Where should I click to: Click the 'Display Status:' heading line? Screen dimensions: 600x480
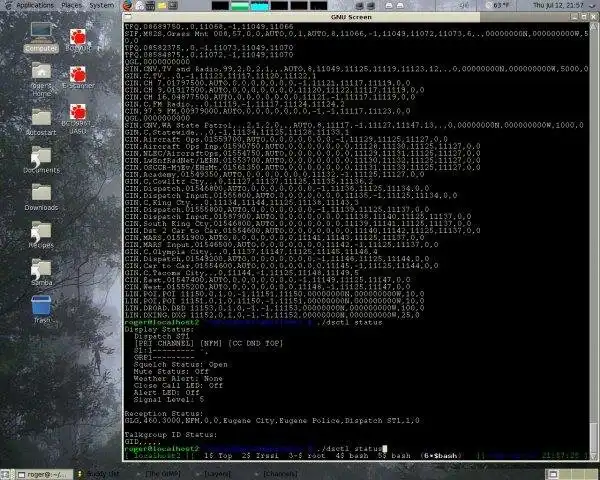coord(159,329)
